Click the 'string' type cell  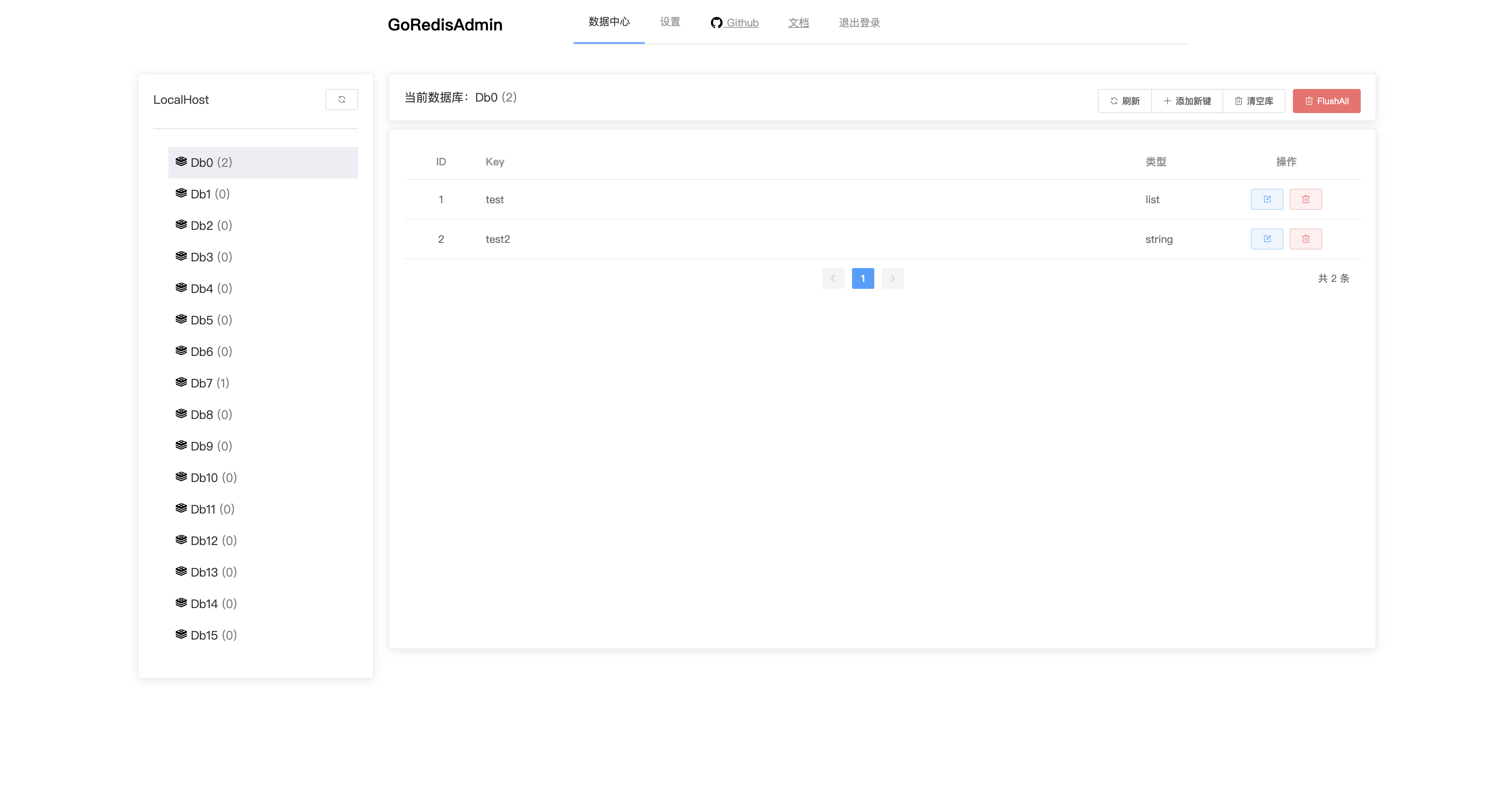coord(1158,239)
